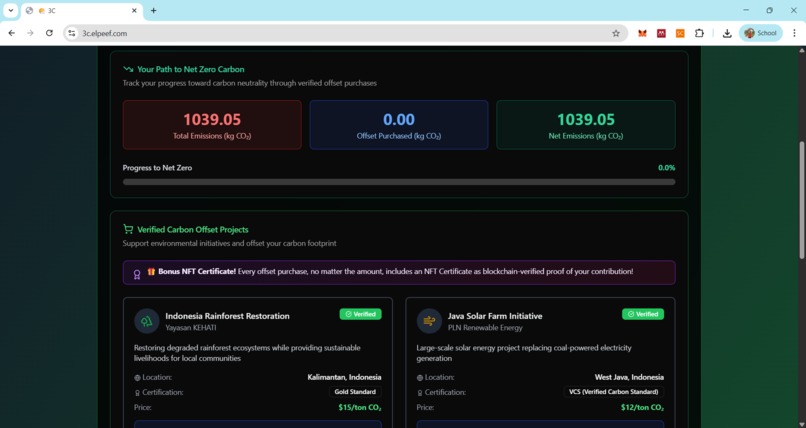The width and height of the screenshot is (806, 428).
Task: Open the MetaMask fox extension
Action: (642, 33)
